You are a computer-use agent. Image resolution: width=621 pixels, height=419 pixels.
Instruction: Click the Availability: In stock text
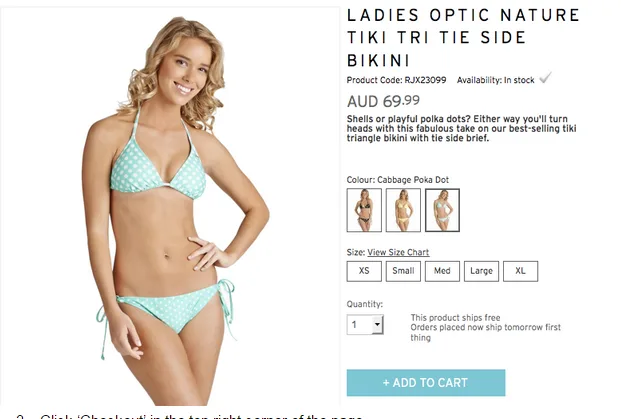point(495,80)
